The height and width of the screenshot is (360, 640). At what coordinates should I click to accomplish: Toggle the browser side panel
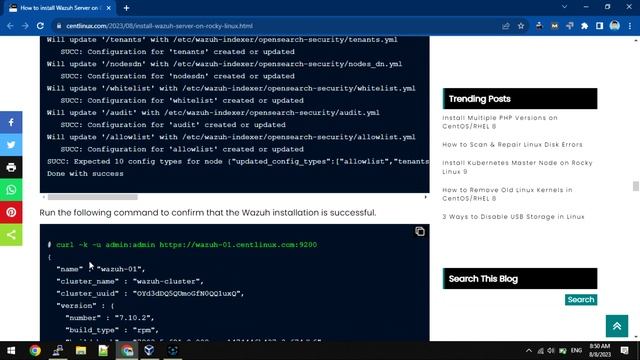click(x=599, y=26)
